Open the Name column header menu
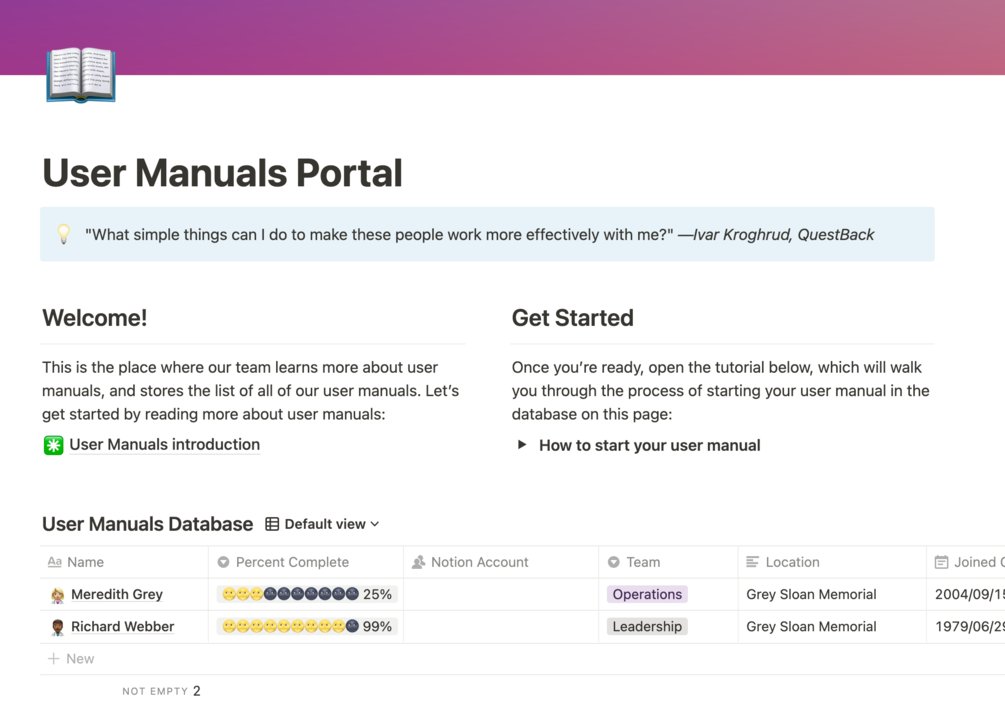This screenshot has height=722, width=1005. 124,562
